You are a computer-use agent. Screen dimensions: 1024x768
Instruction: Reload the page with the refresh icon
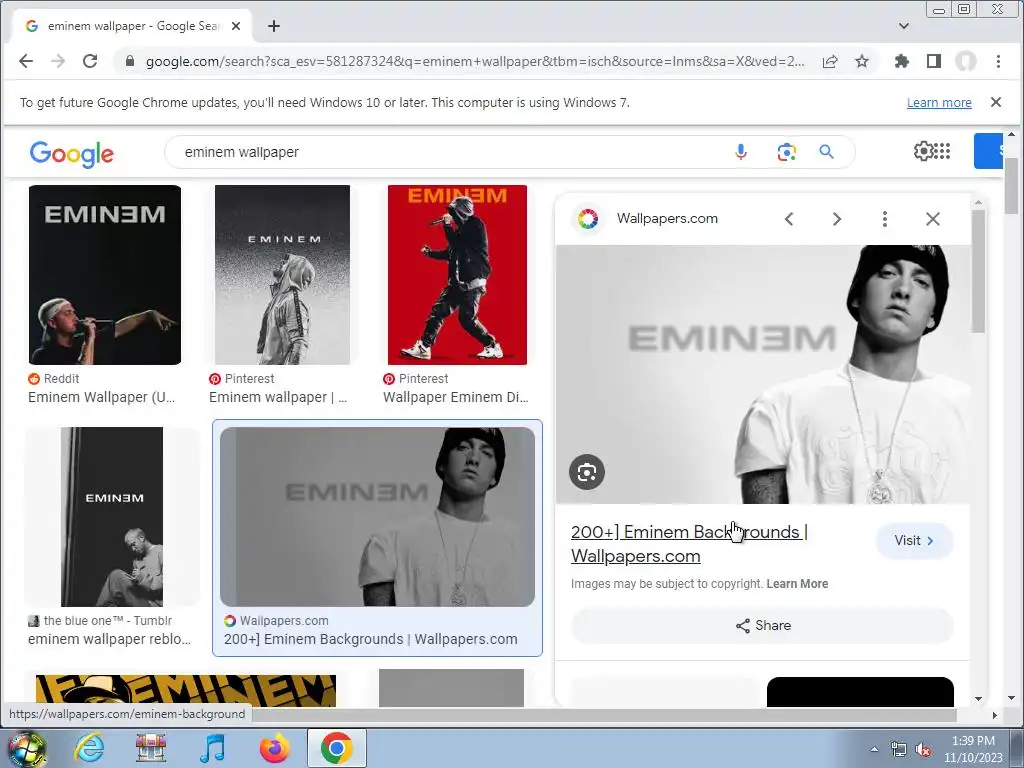[90, 61]
